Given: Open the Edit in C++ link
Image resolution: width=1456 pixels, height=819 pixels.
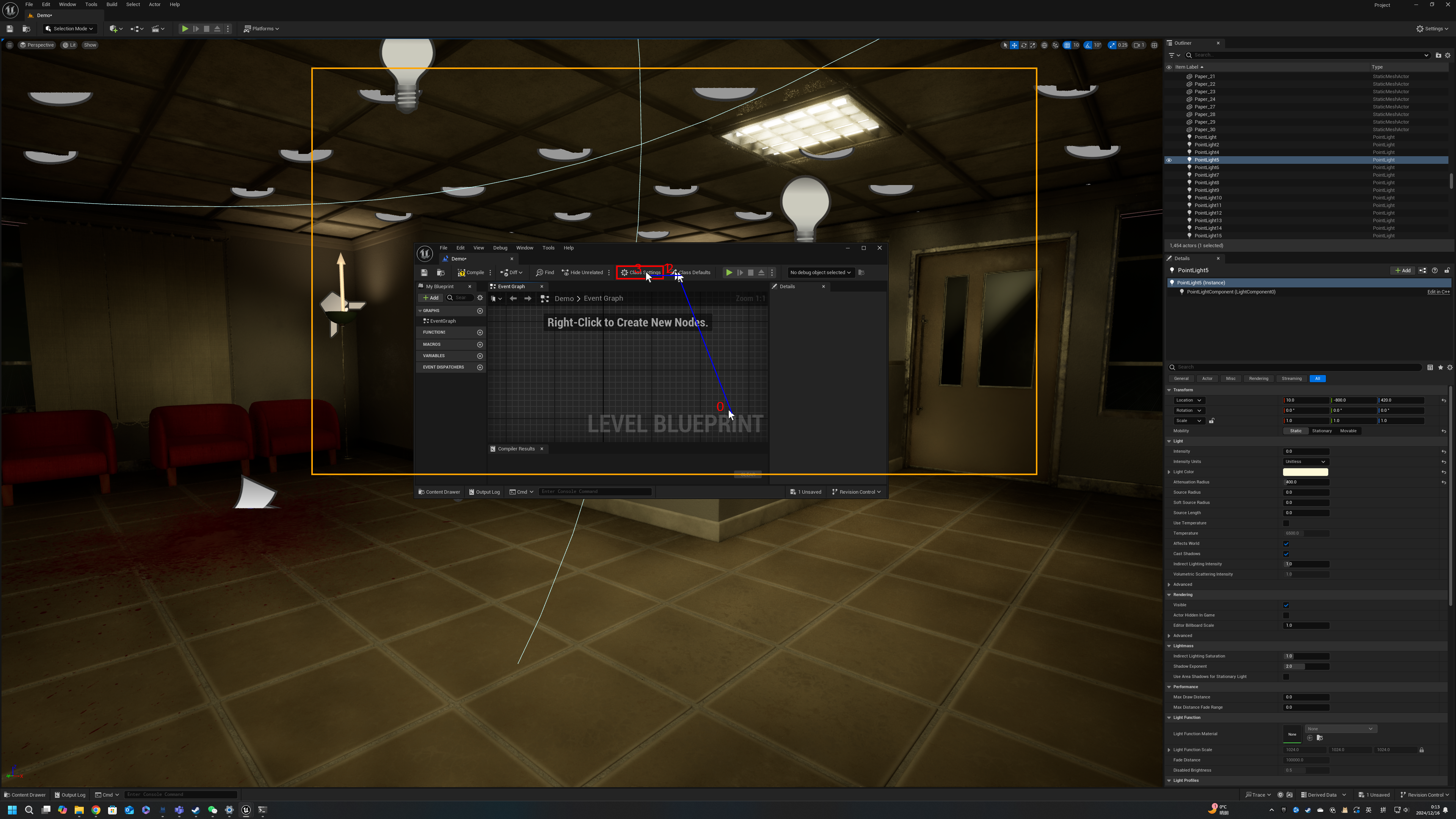Looking at the screenshot, I should [1439, 292].
